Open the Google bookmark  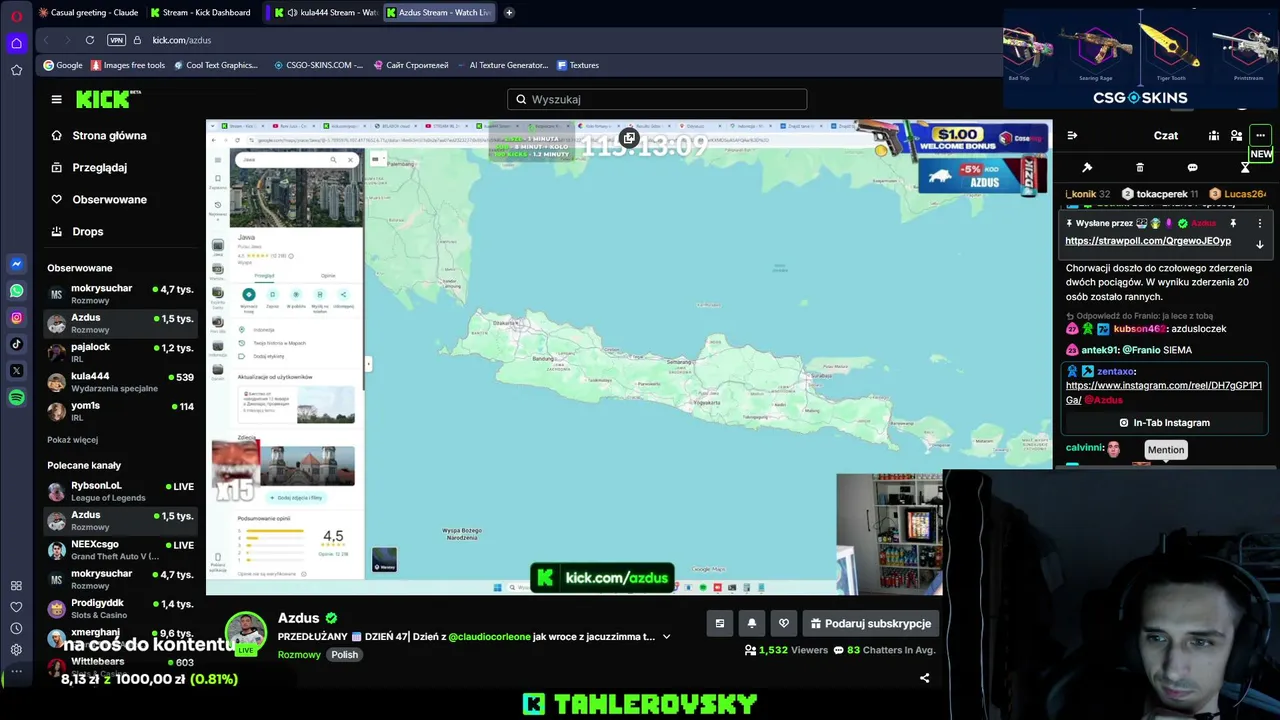click(63, 65)
